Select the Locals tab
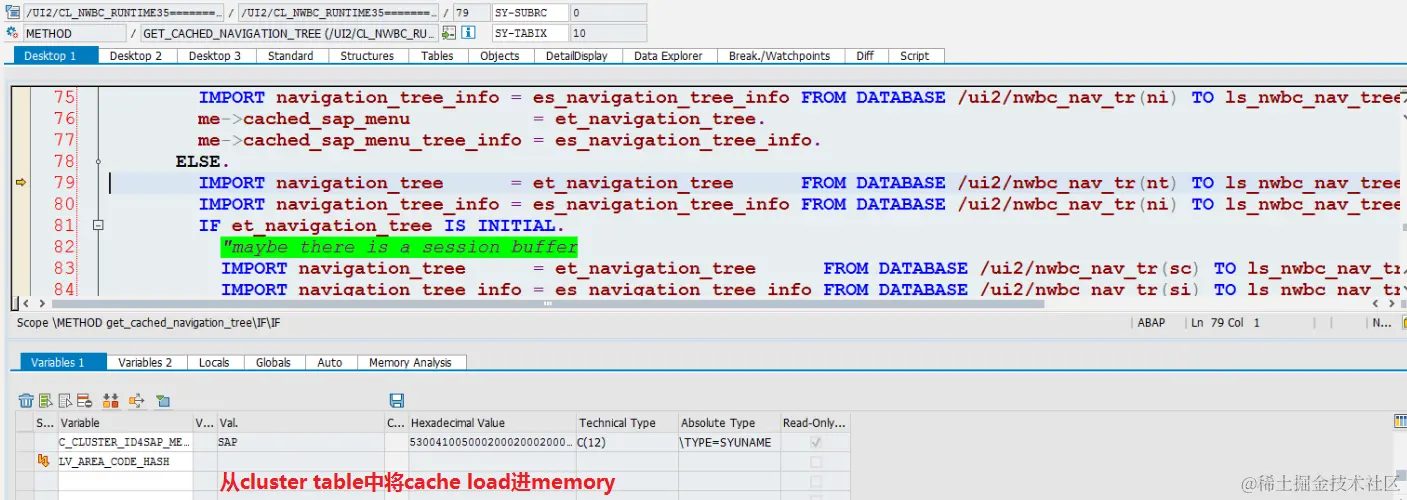 pos(214,362)
